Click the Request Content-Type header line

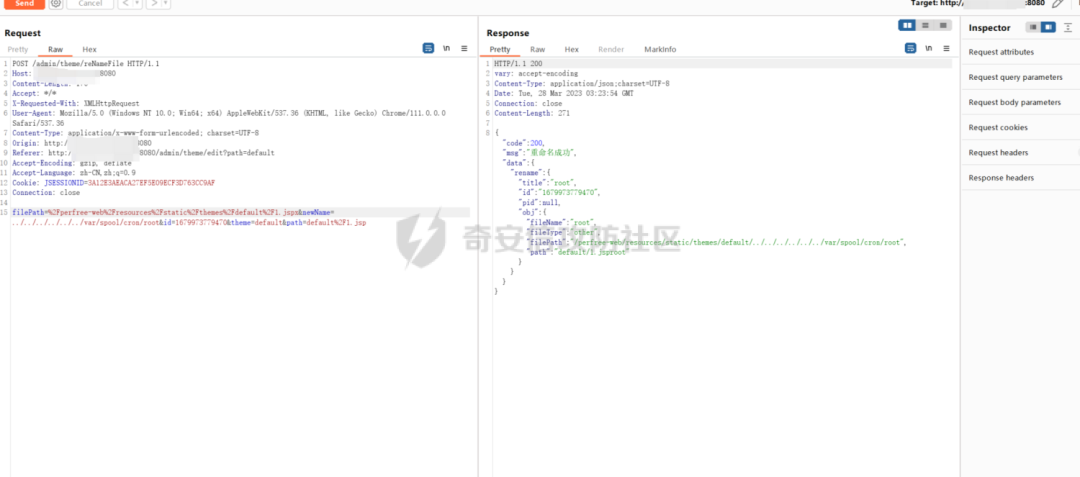136,133
